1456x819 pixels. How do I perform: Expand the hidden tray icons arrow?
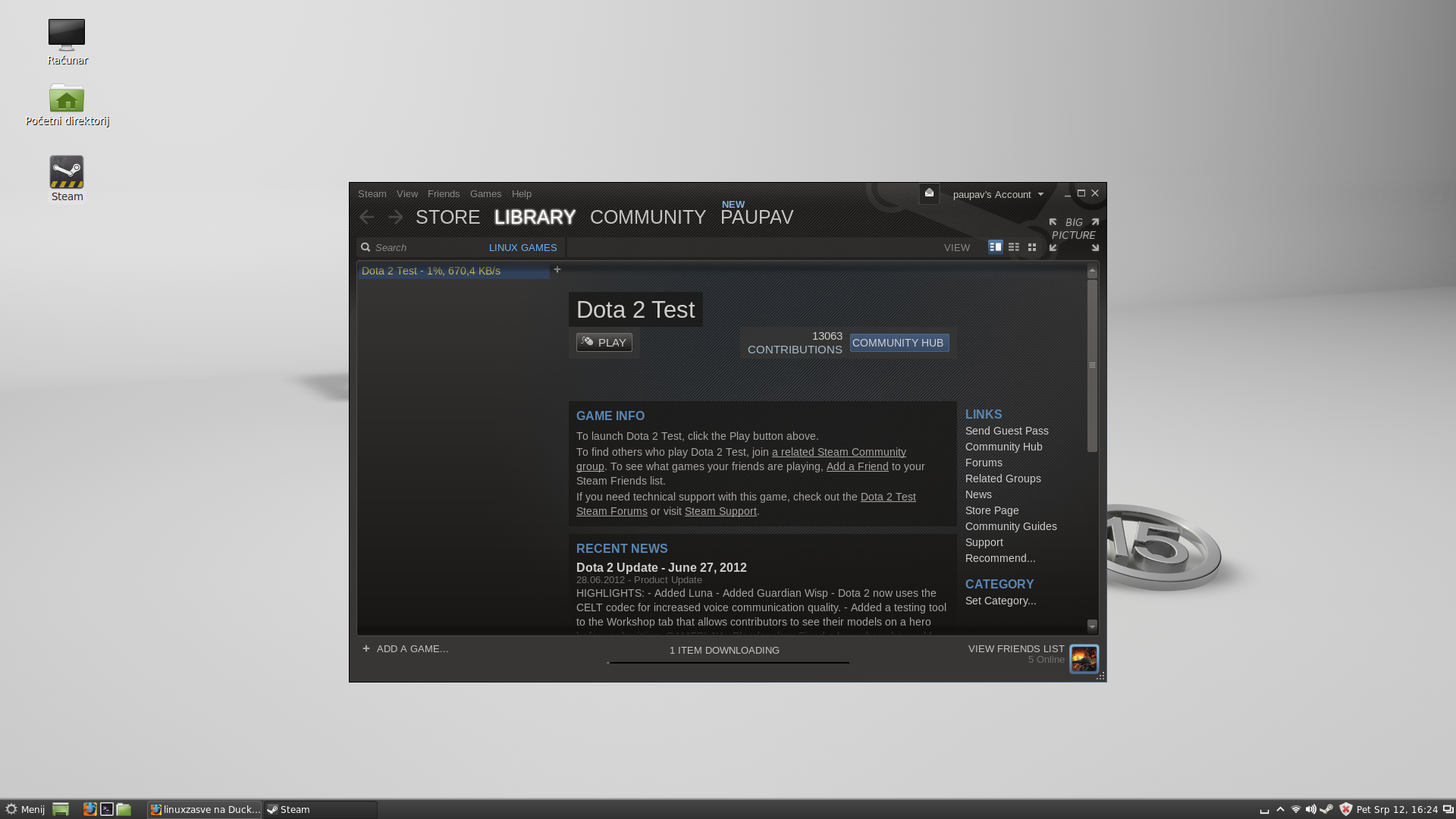point(1281,809)
